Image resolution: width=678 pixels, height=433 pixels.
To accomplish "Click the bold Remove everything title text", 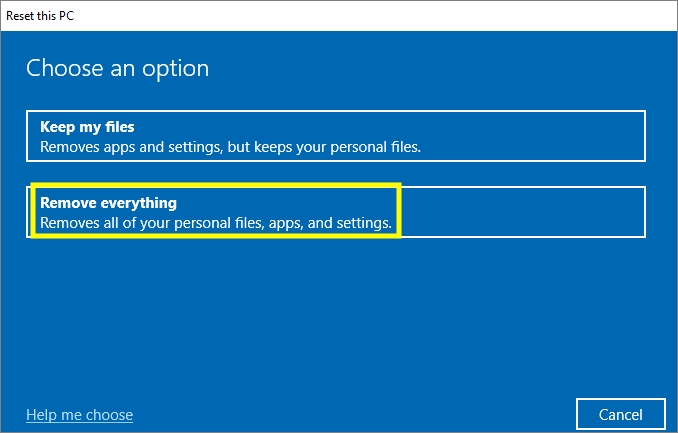I will (x=108, y=202).
